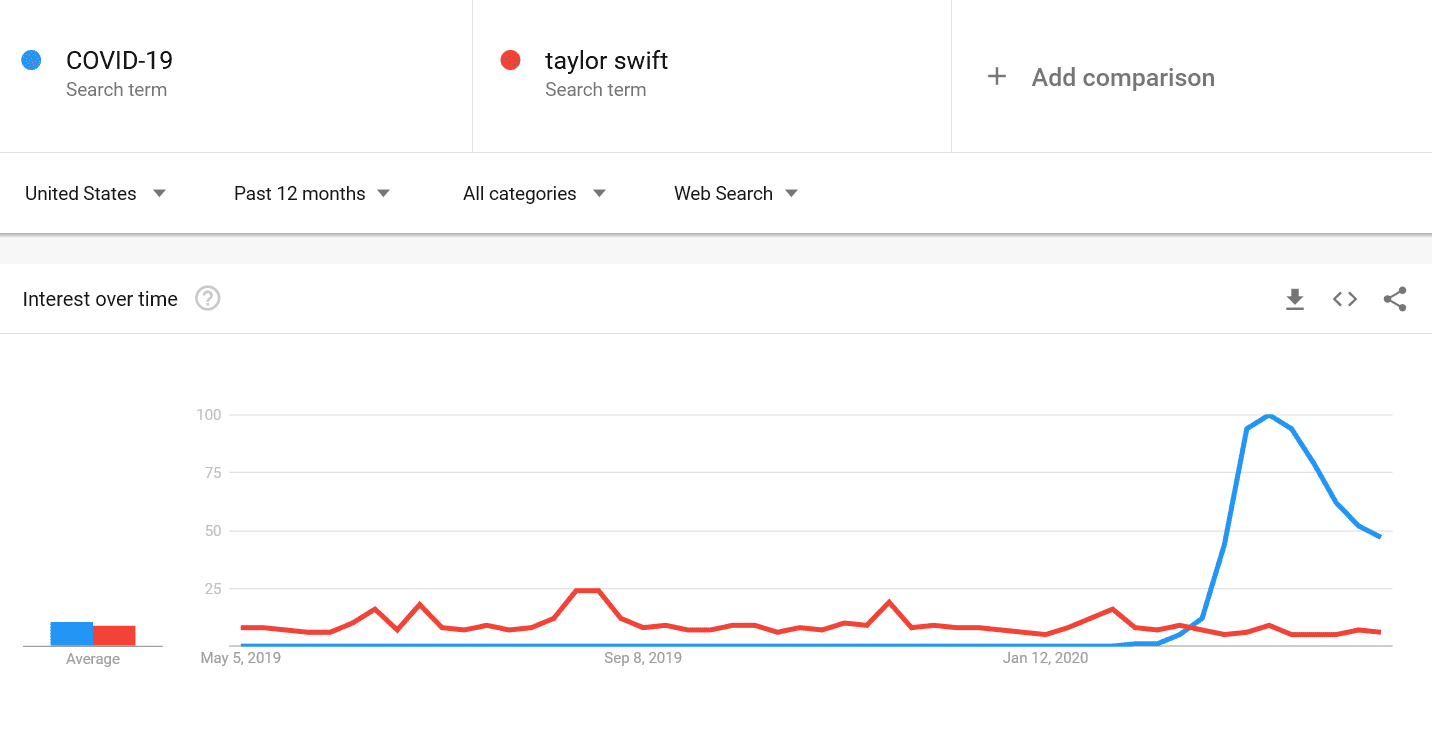Edit the COVID-19 search term
The width and height of the screenshot is (1432, 753).
point(119,61)
